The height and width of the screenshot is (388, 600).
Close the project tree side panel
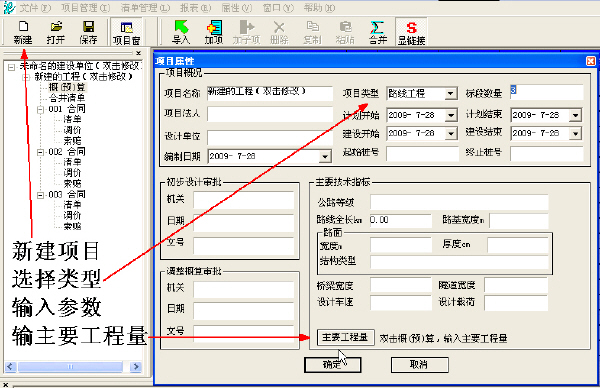(139, 53)
